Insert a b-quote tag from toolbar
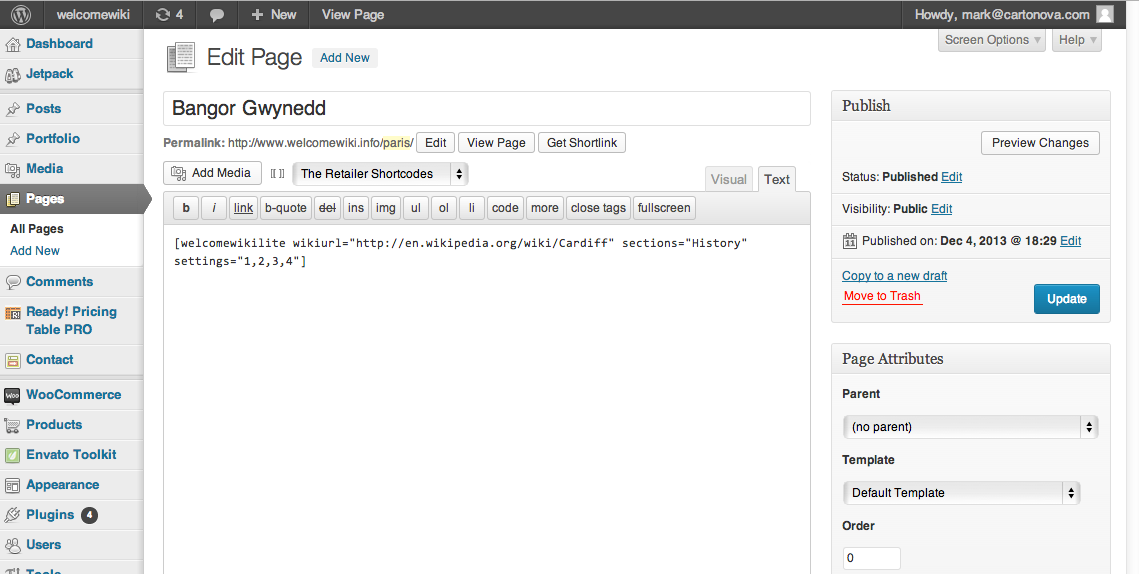1139x574 pixels. (285, 208)
